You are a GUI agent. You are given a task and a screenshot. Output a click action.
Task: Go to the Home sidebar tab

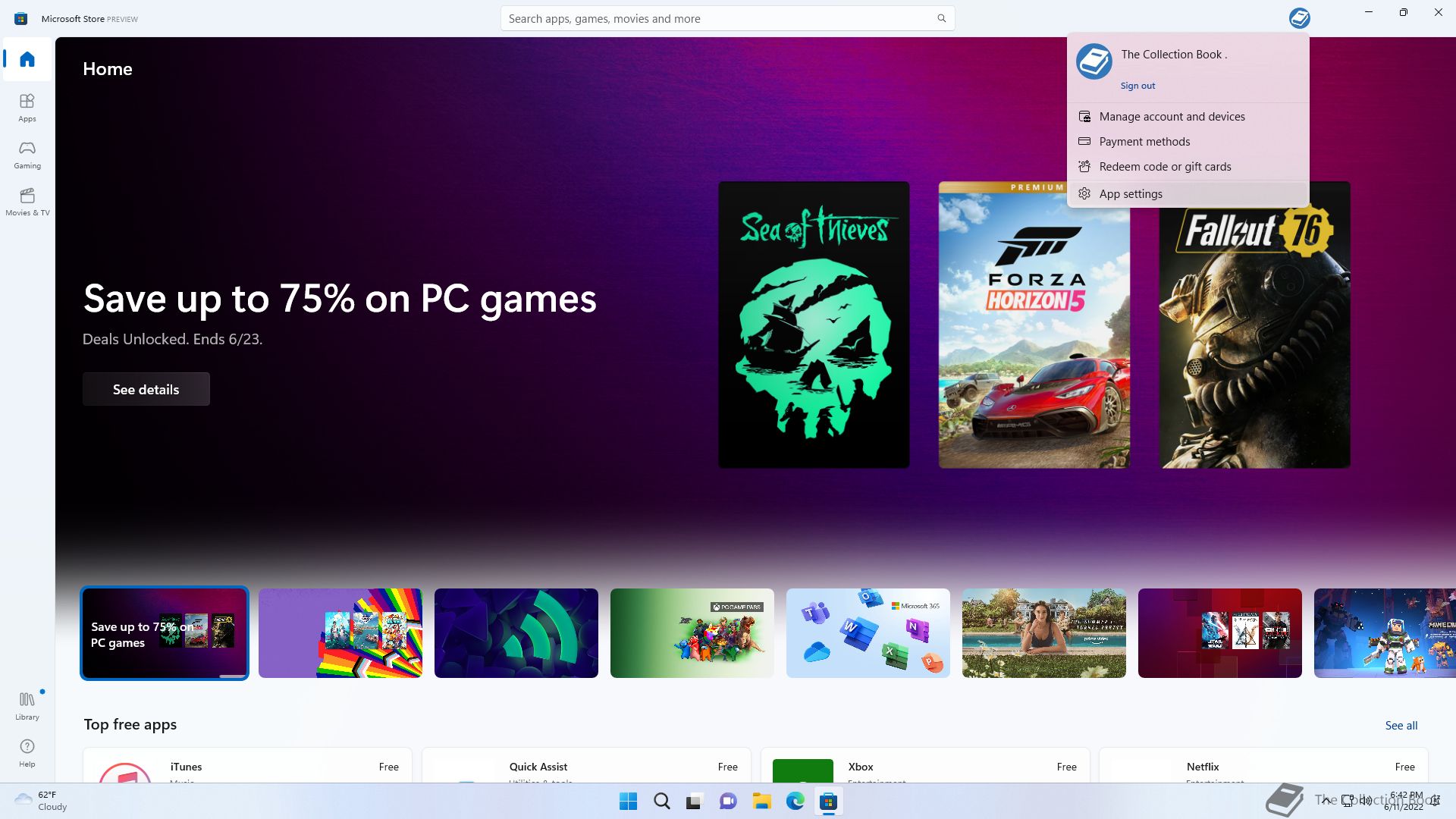(x=27, y=59)
